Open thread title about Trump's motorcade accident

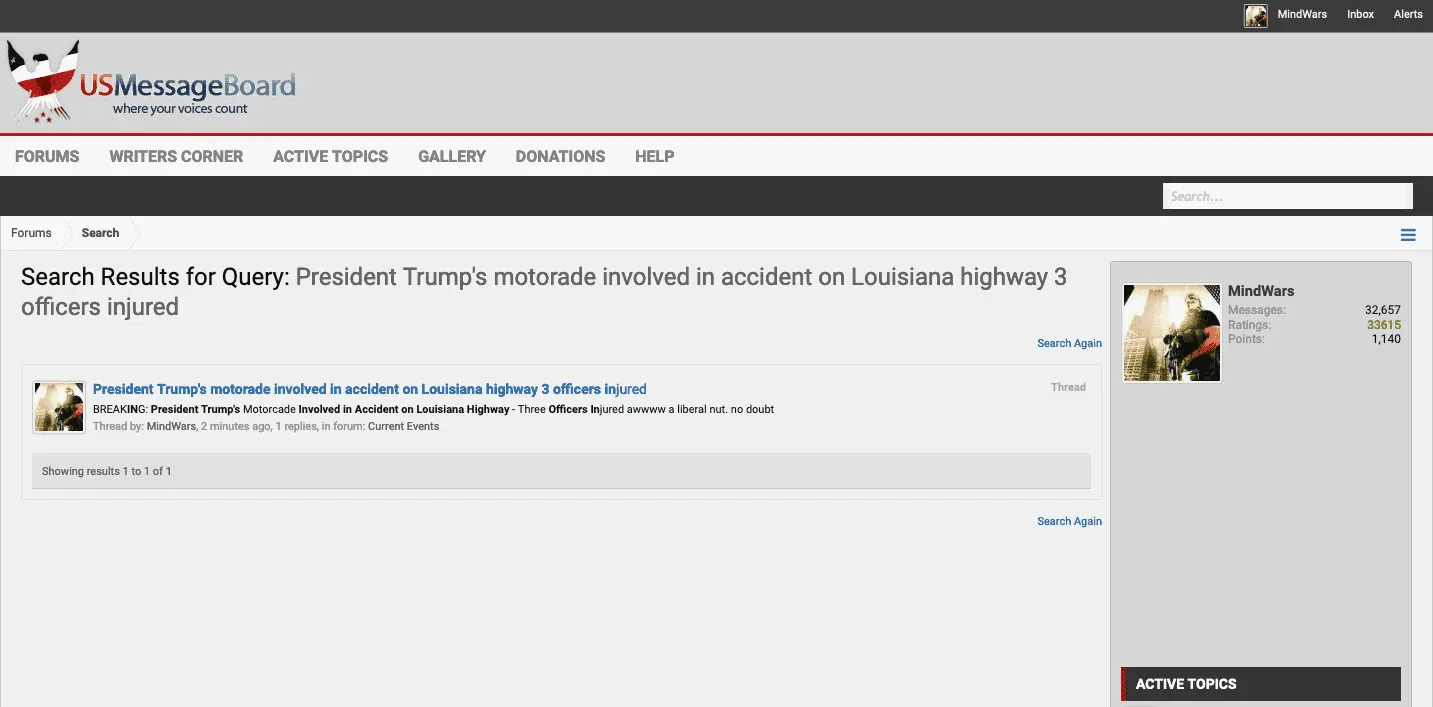tap(370, 389)
